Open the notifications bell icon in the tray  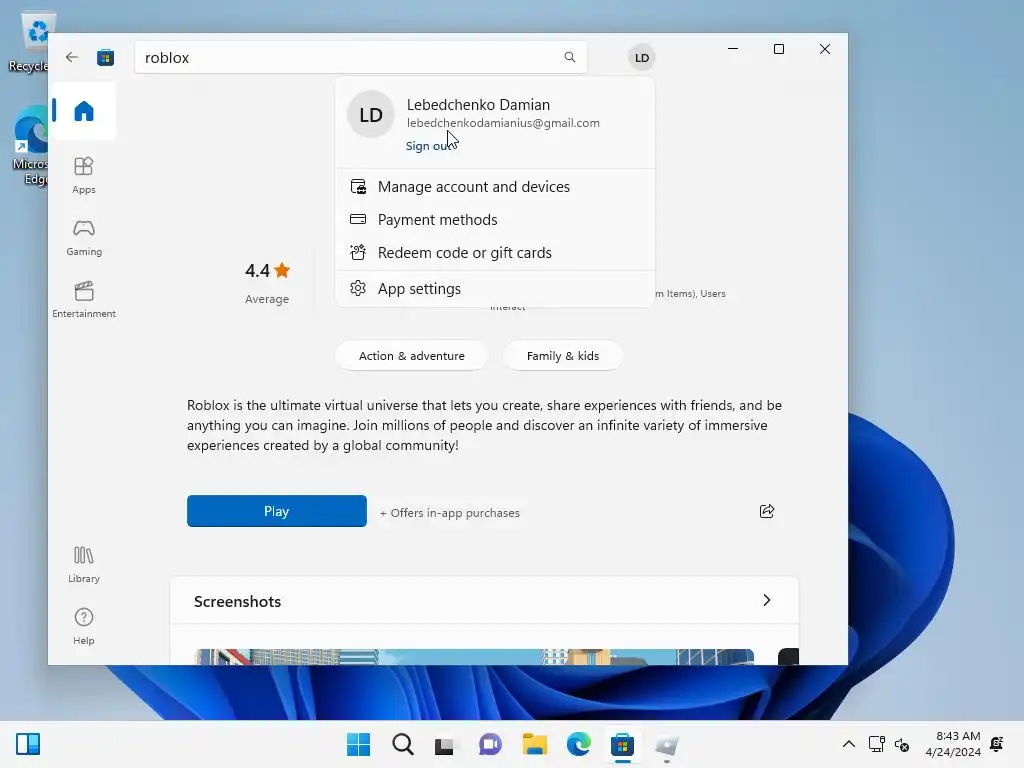(x=997, y=744)
